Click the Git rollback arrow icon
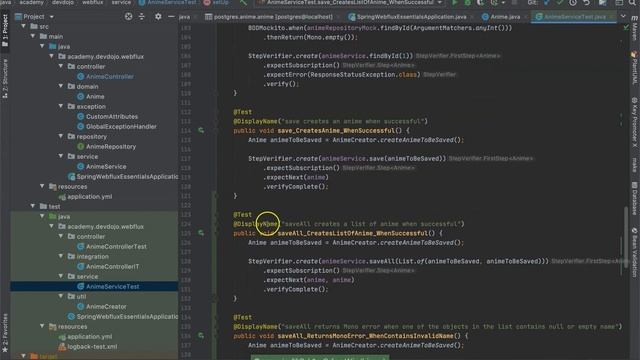This screenshot has width=640, height=360. 587,2
